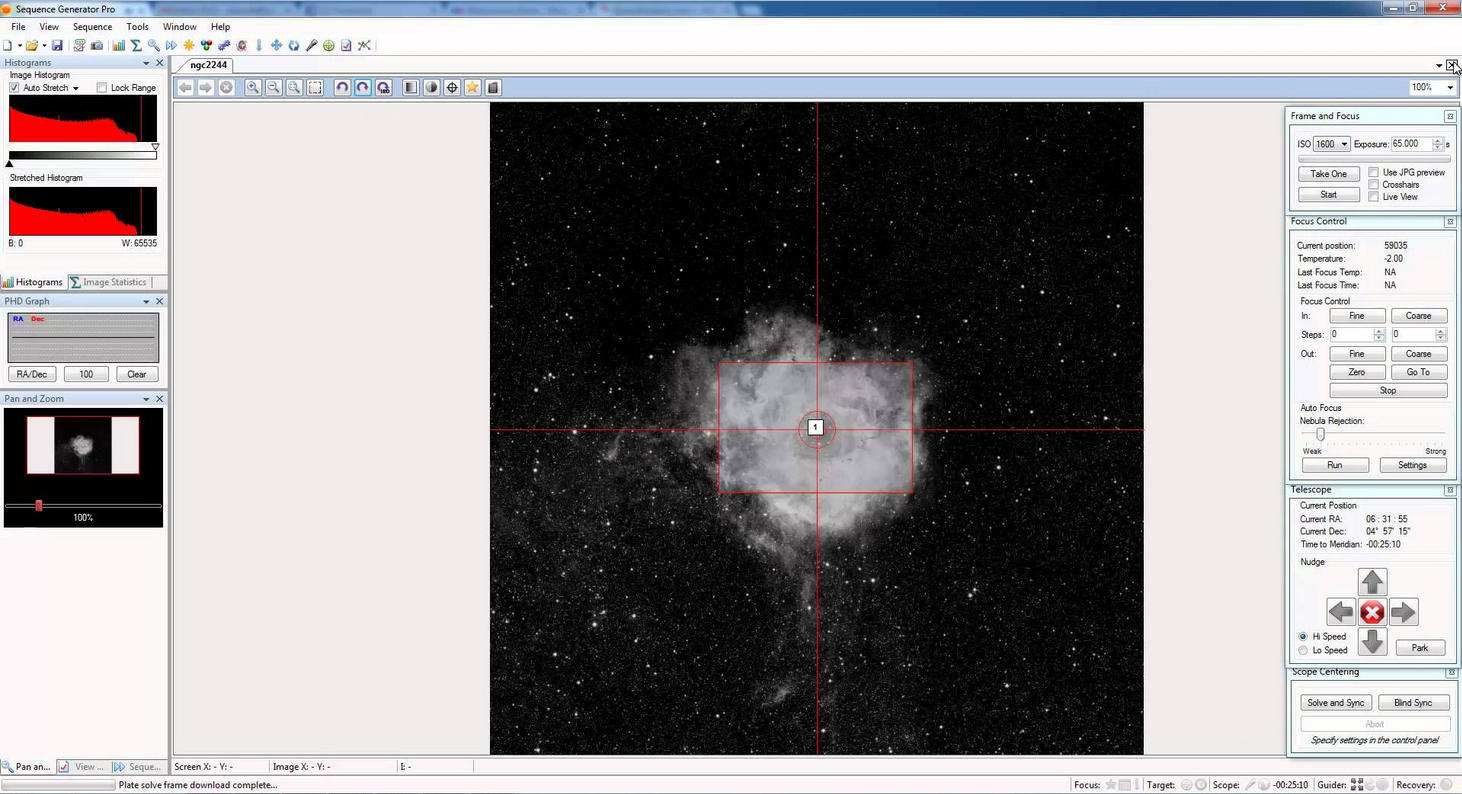This screenshot has width=1462, height=794.
Task: Click the invert half-circle icon
Action: [x=431, y=87]
